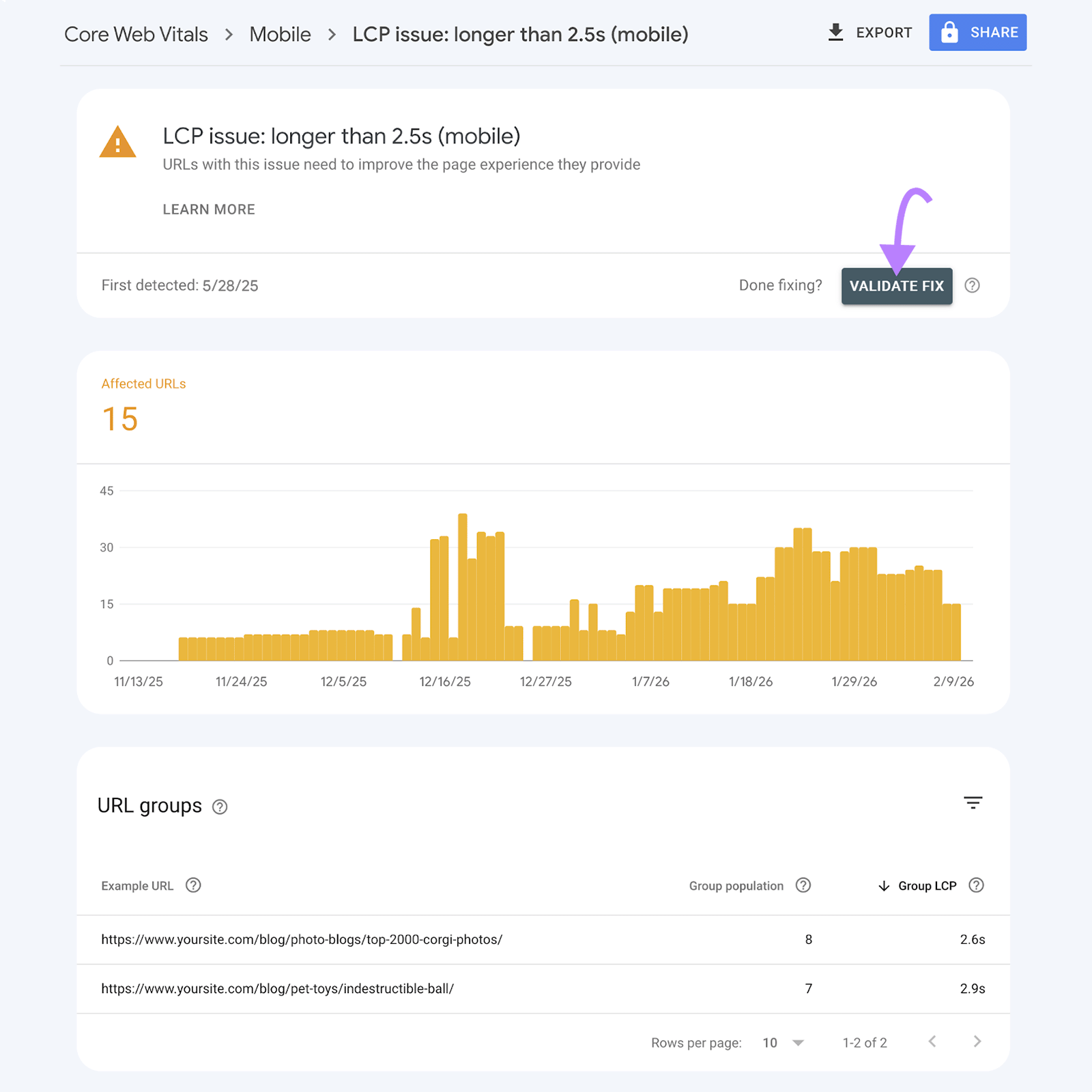Click the filter icon in URL groups panel
The width and height of the screenshot is (1092, 1092).
pos(973,803)
